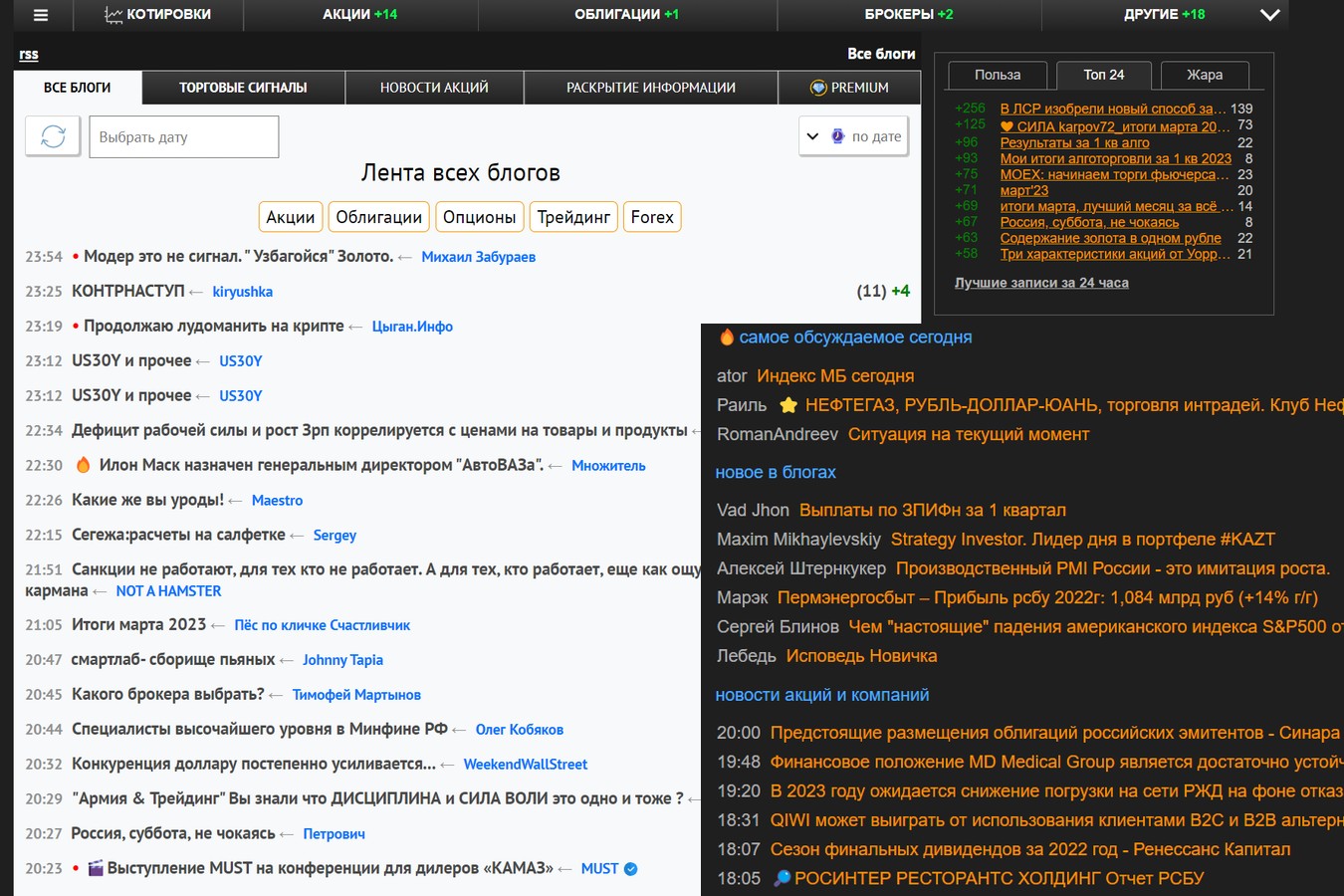
Task: Open 'новое в блогах' section link
Action: pyautogui.click(x=776, y=472)
